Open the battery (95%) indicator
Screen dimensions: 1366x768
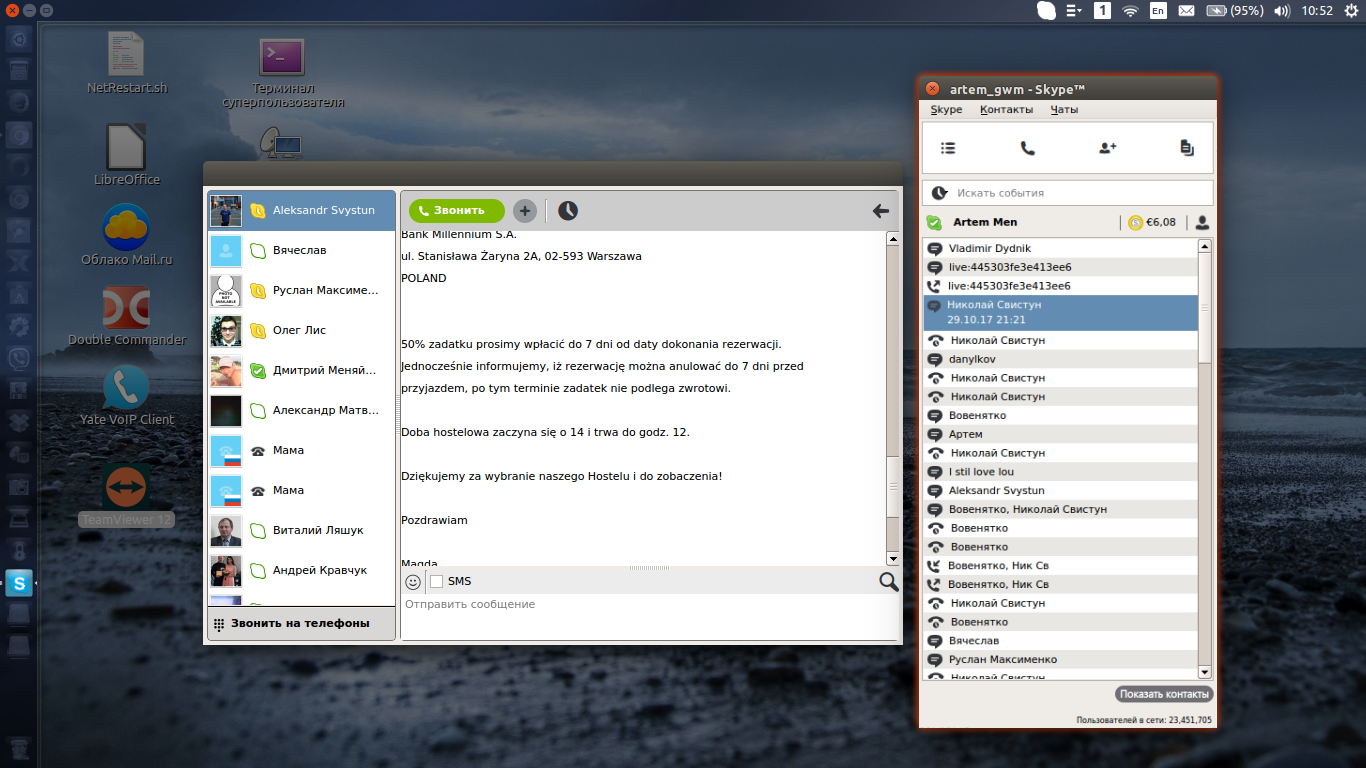[1234, 11]
